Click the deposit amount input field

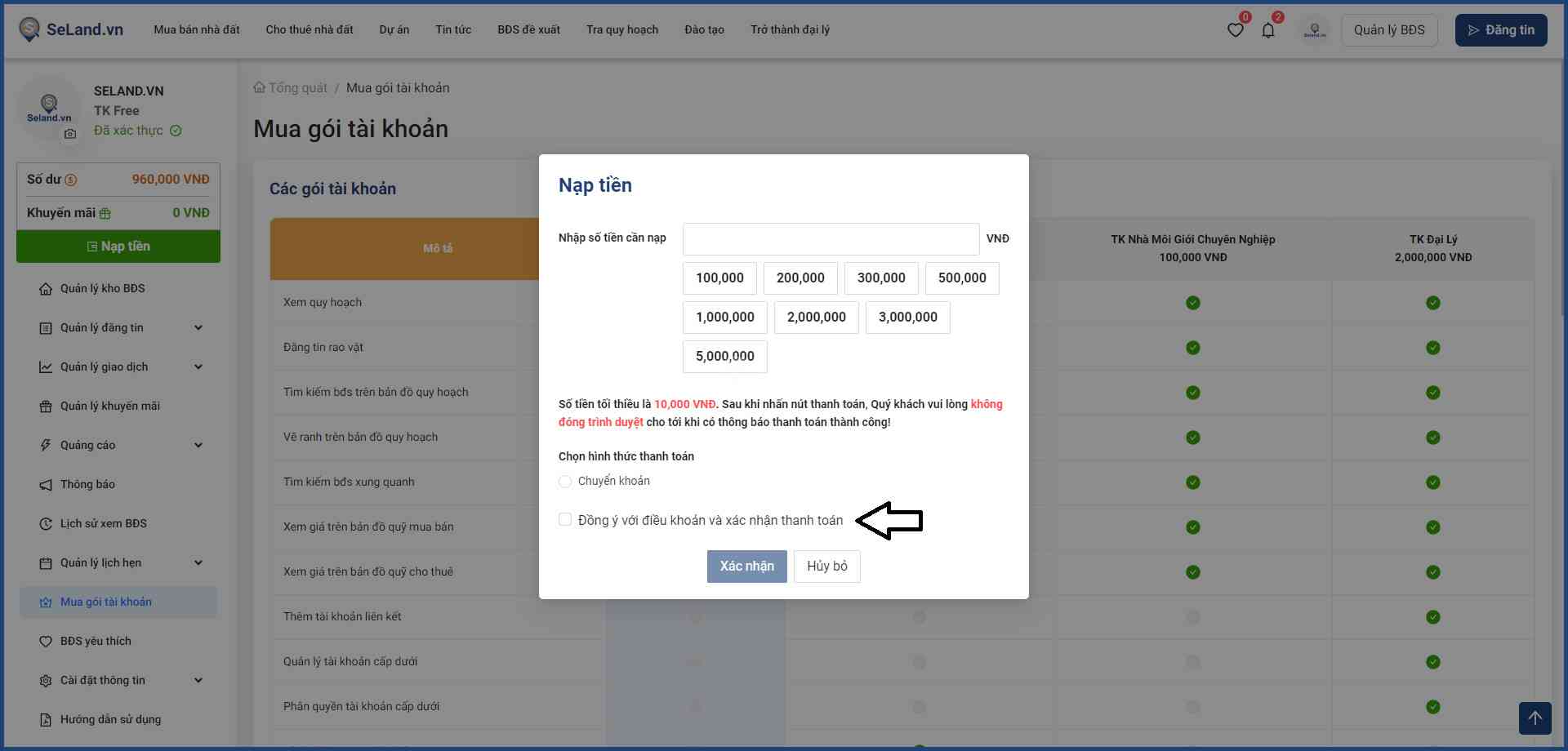click(x=831, y=239)
